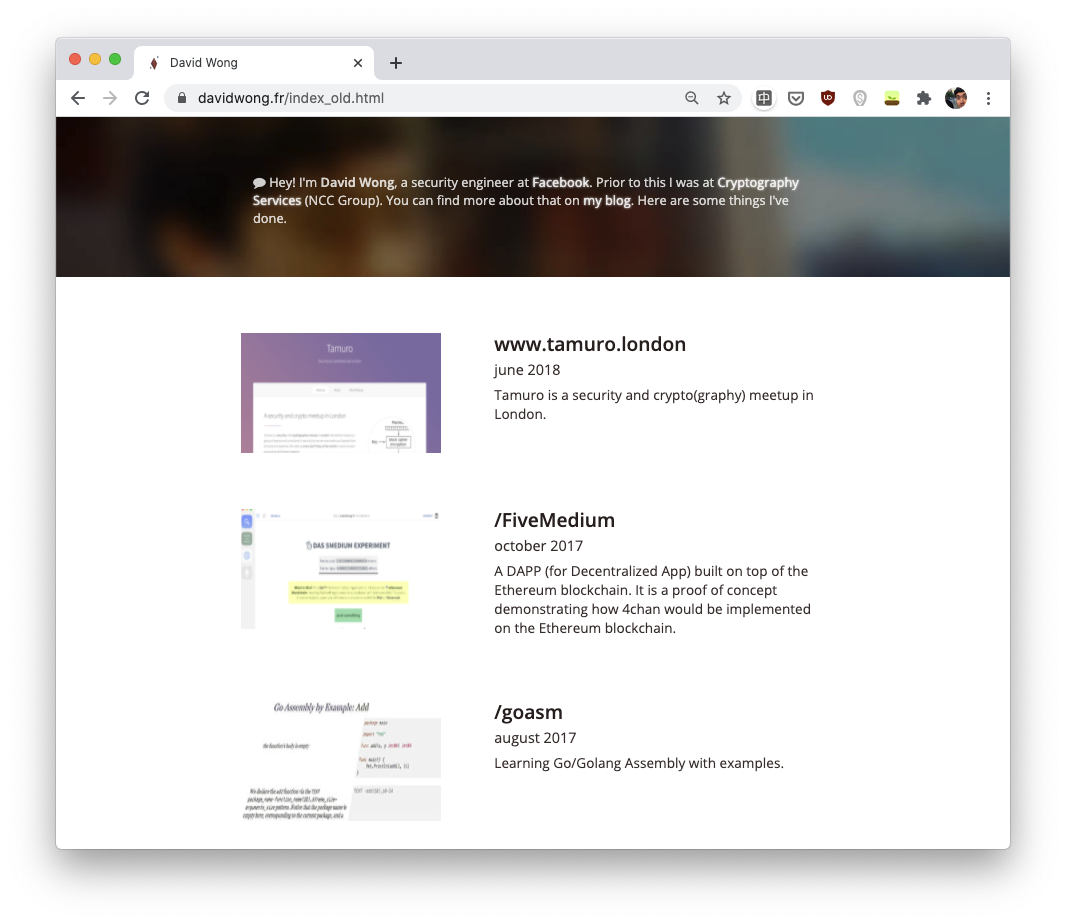The height and width of the screenshot is (923, 1066).
Task: Open the uBlock Origin shield extension
Action: (827, 98)
